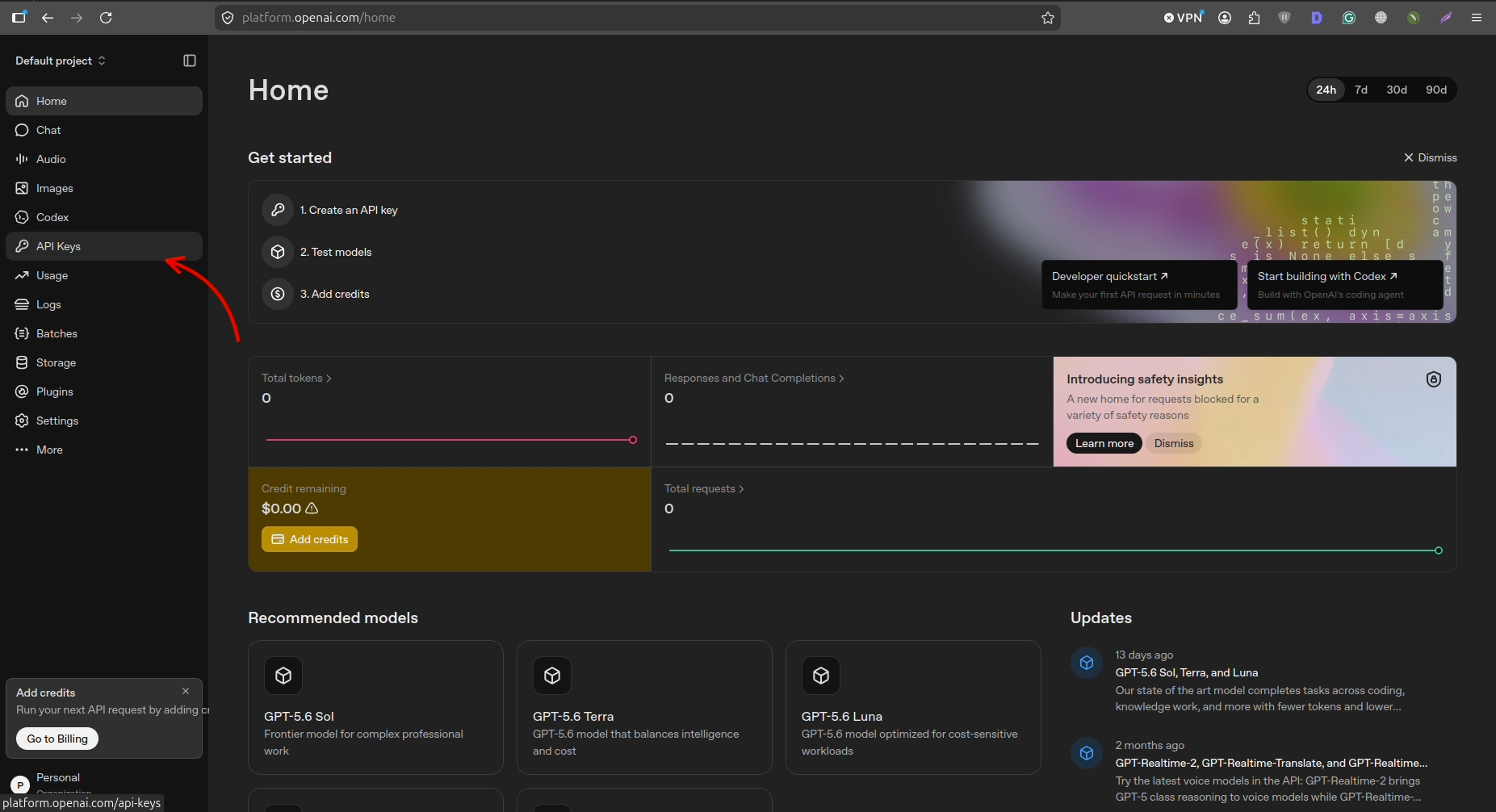Expand Total tokens details
Screen dimensions: 1496x812
pyautogui.click(x=296, y=378)
